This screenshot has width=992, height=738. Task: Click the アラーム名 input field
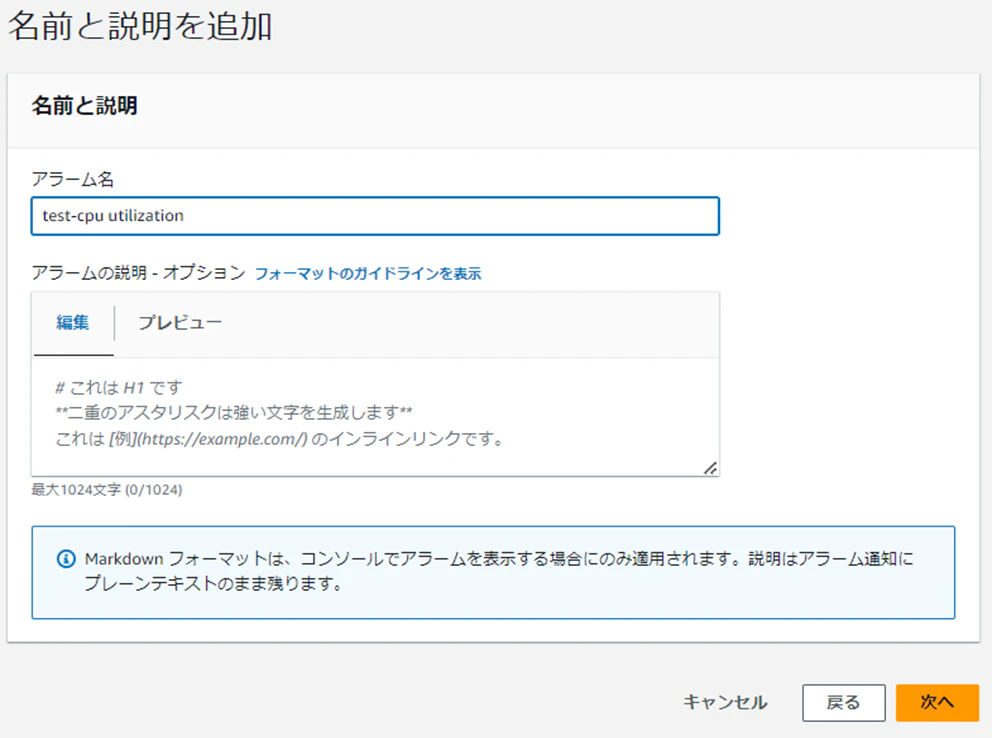pyautogui.click(x=375, y=216)
